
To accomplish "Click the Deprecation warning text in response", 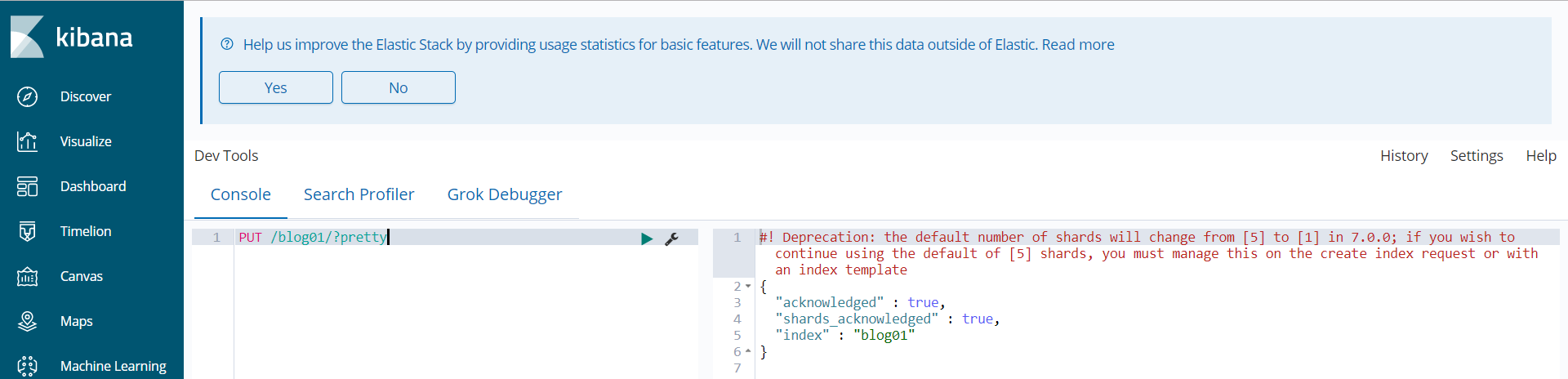I will pos(1148,253).
